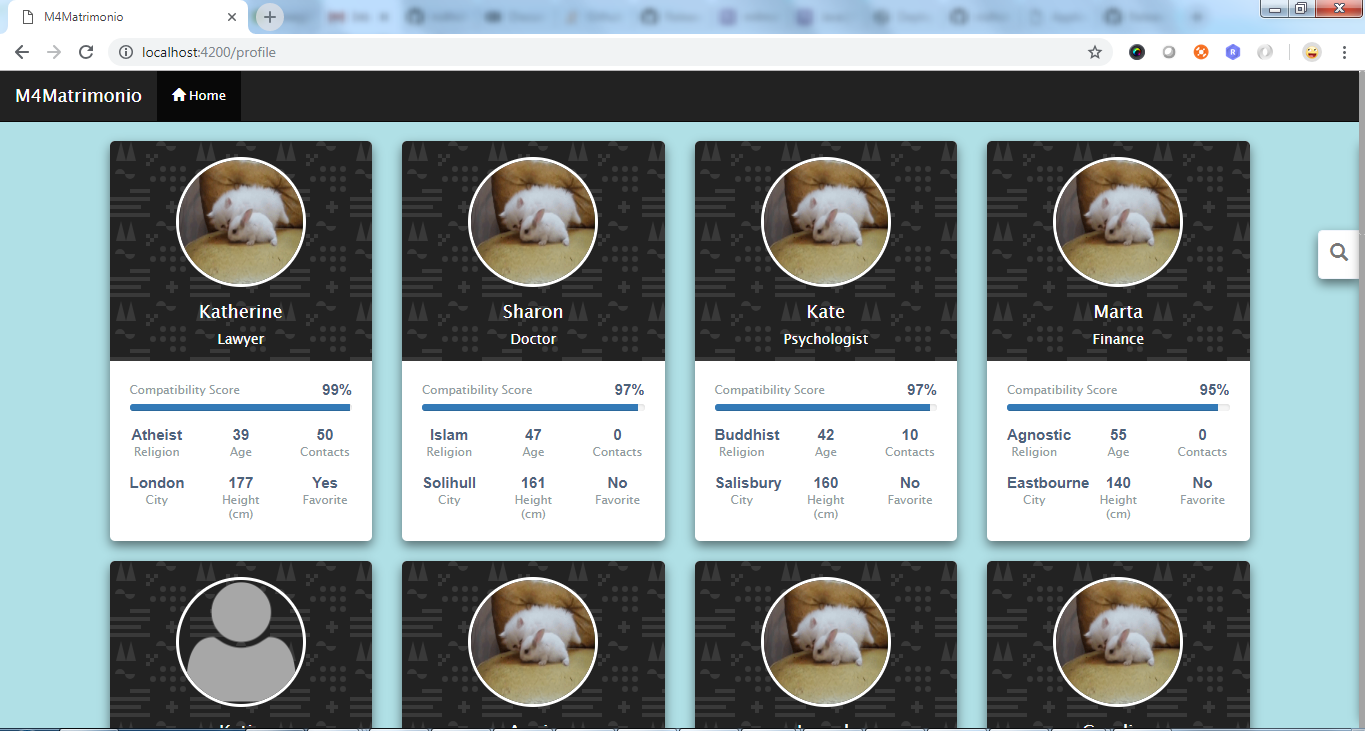
Task: Open the floating search button
Action: tap(1339, 253)
